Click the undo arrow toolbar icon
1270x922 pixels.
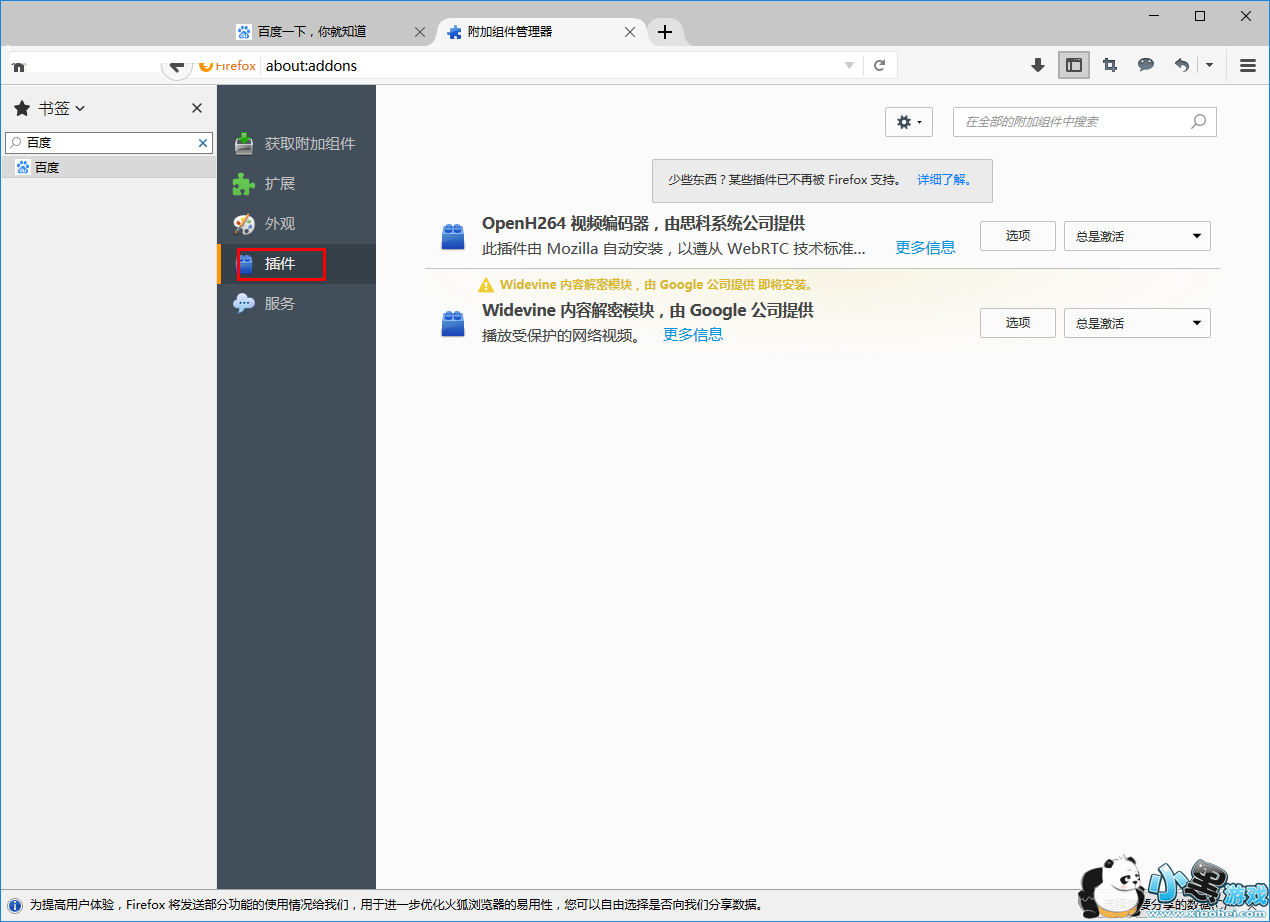pos(1182,65)
